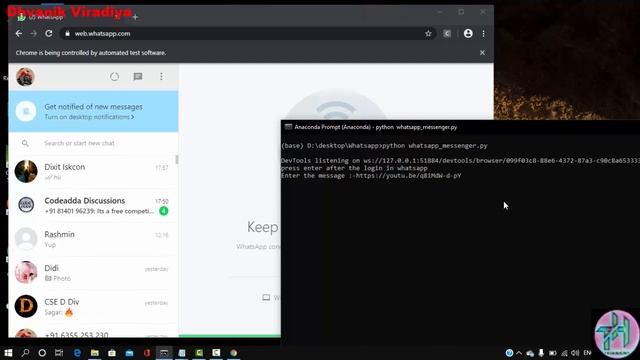Open the Didi chat
This screenshot has width=640, height=360.
point(93,273)
